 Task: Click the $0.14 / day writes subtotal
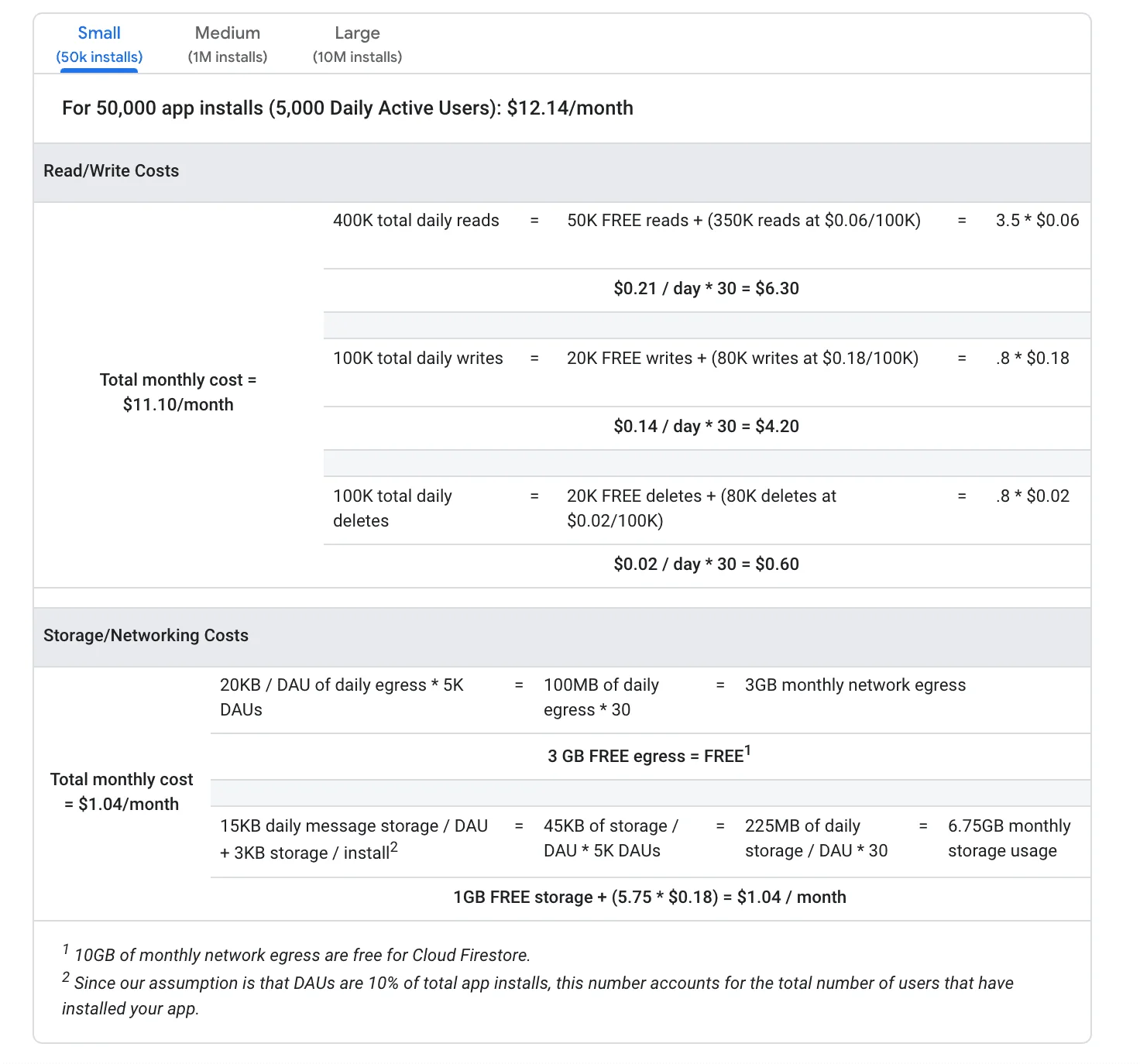click(706, 427)
